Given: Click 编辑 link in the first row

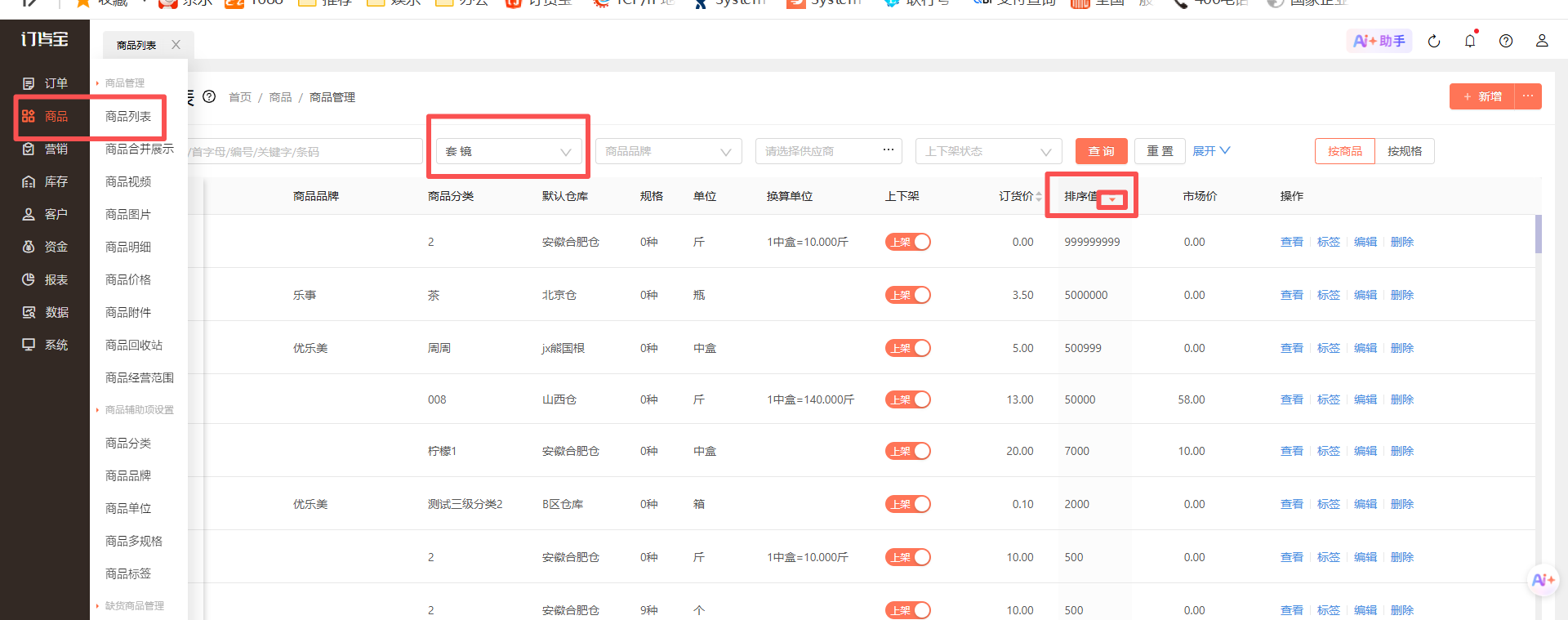Looking at the screenshot, I should click(x=1365, y=242).
